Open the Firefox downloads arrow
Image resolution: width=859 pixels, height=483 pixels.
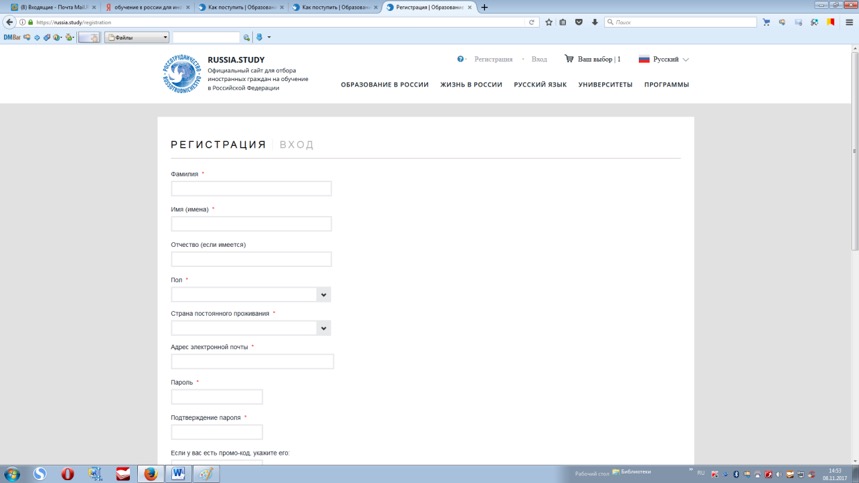pos(595,22)
